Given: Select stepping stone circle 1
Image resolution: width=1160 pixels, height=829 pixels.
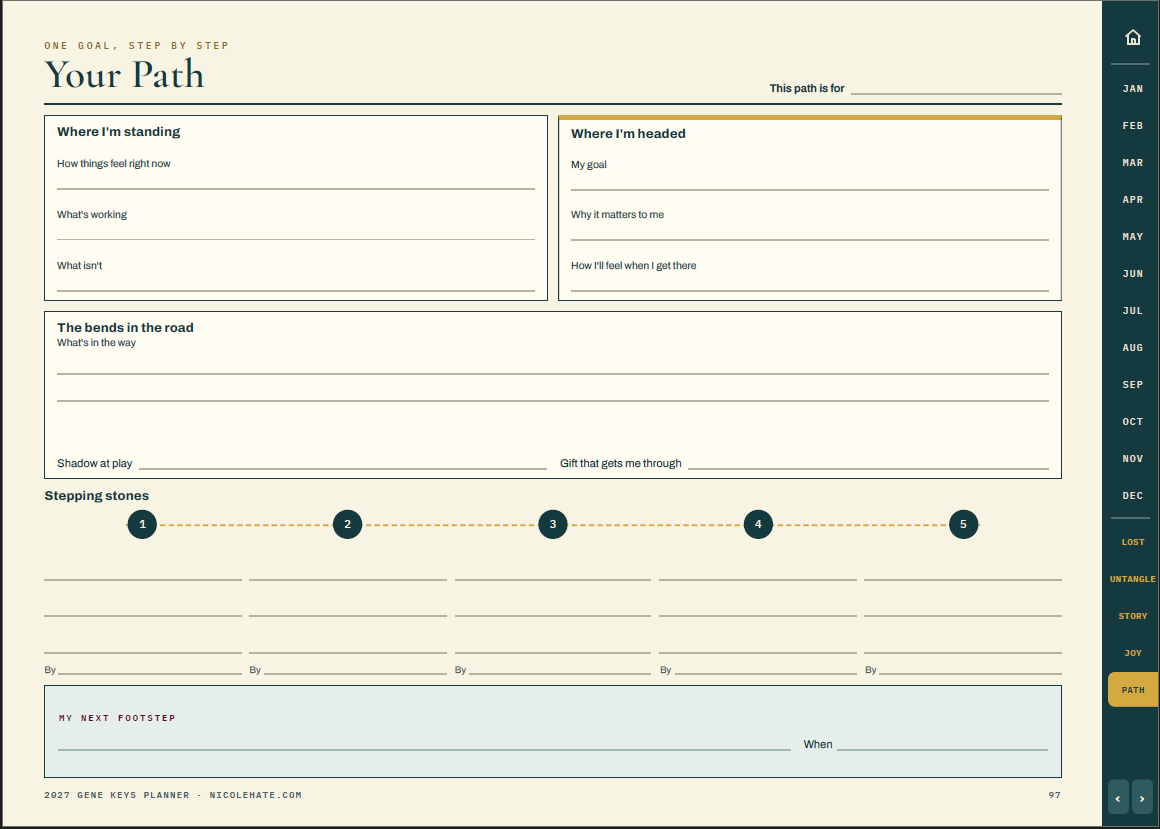Looking at the screenshot, I should pos(142,524).
